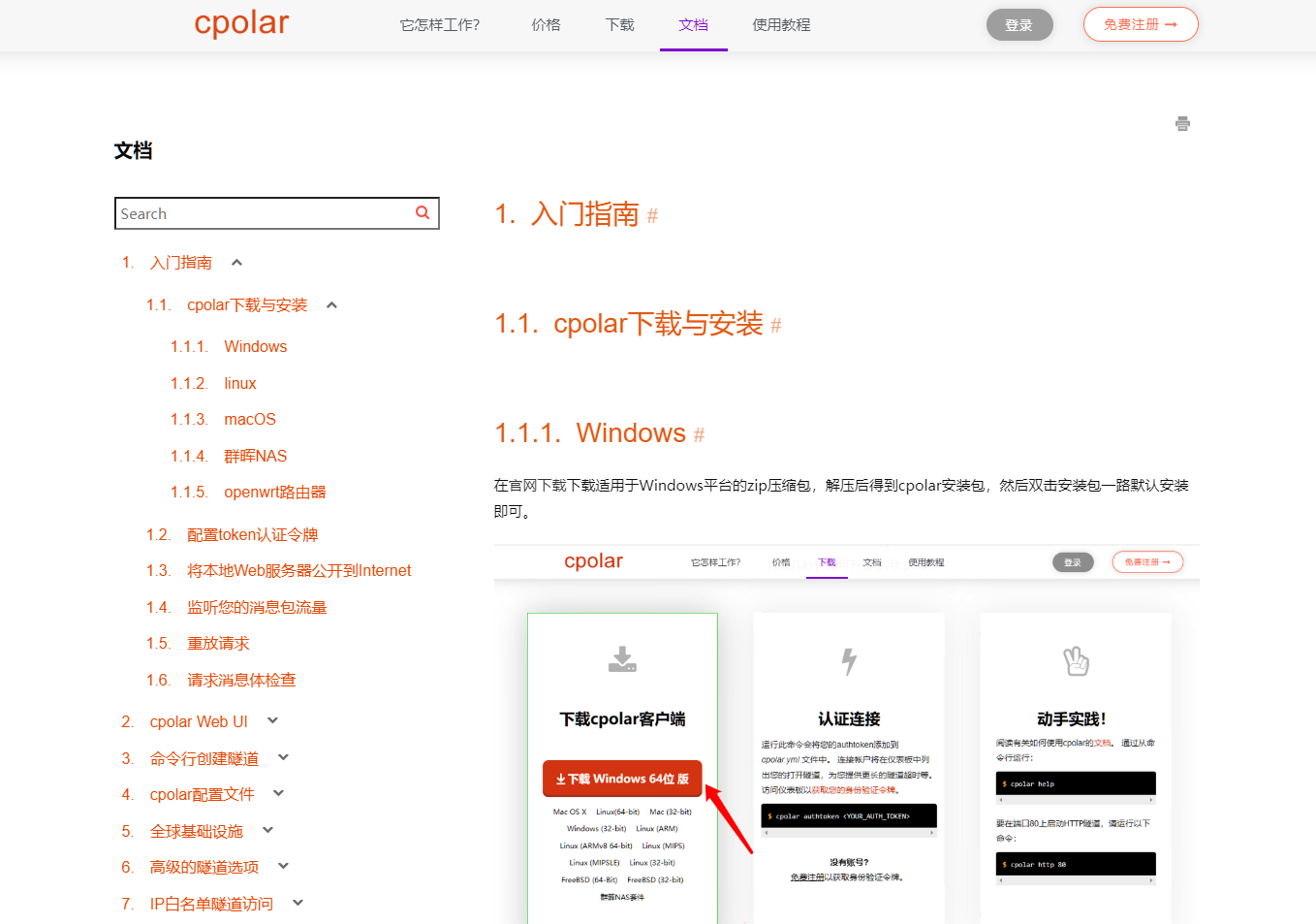Click the anchor icon beside 入门指南 heading
The width and height of the screenshot is (1316, 924).
pyautogui.click(x=654, y=215)
